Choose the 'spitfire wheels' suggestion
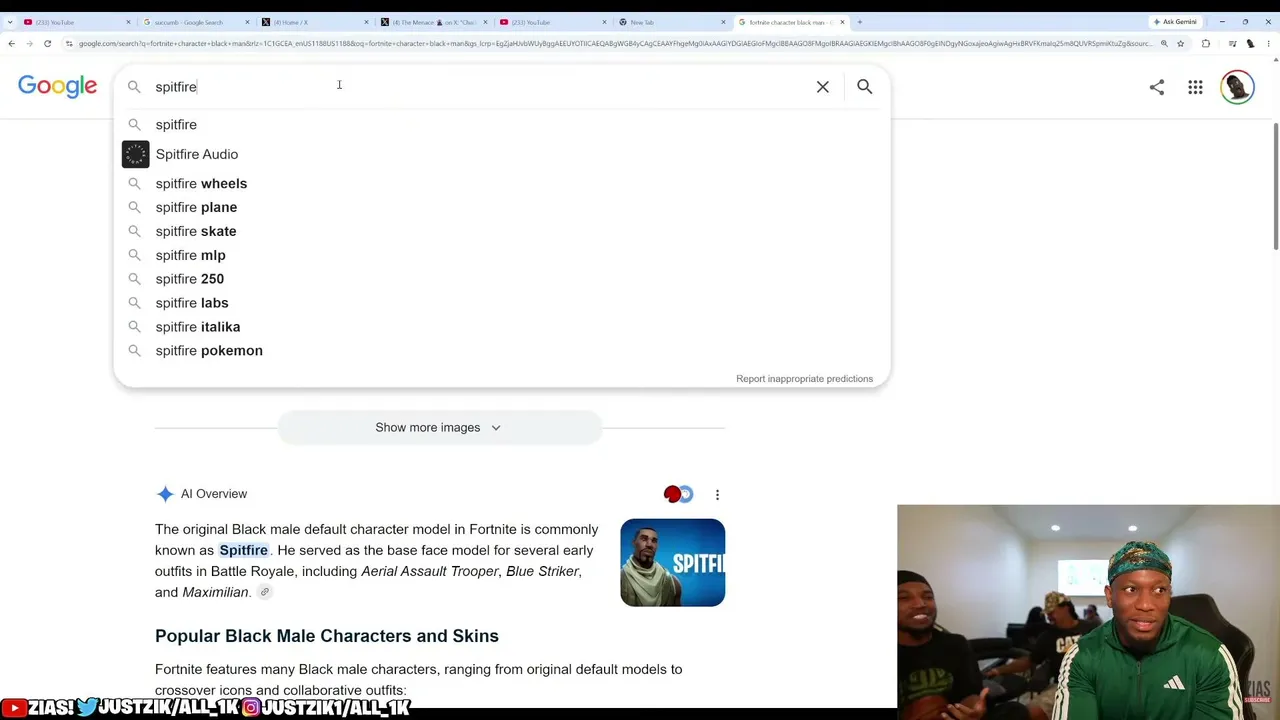 tap(501, 184)
